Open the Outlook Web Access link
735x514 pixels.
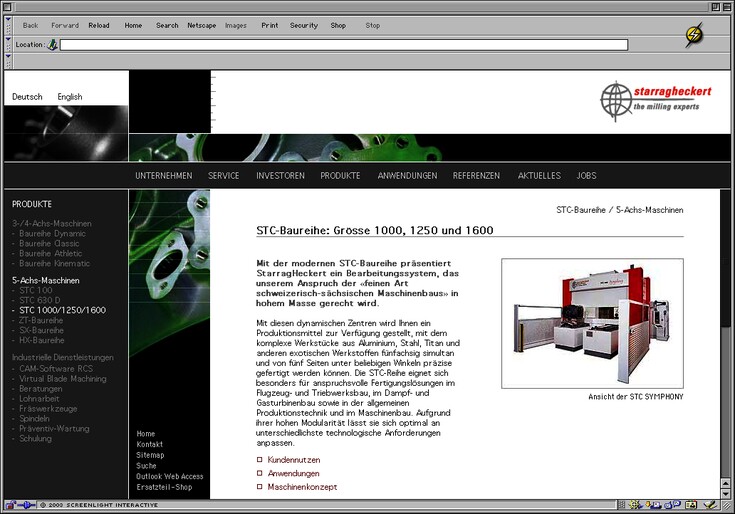click(x=170, y=477)
